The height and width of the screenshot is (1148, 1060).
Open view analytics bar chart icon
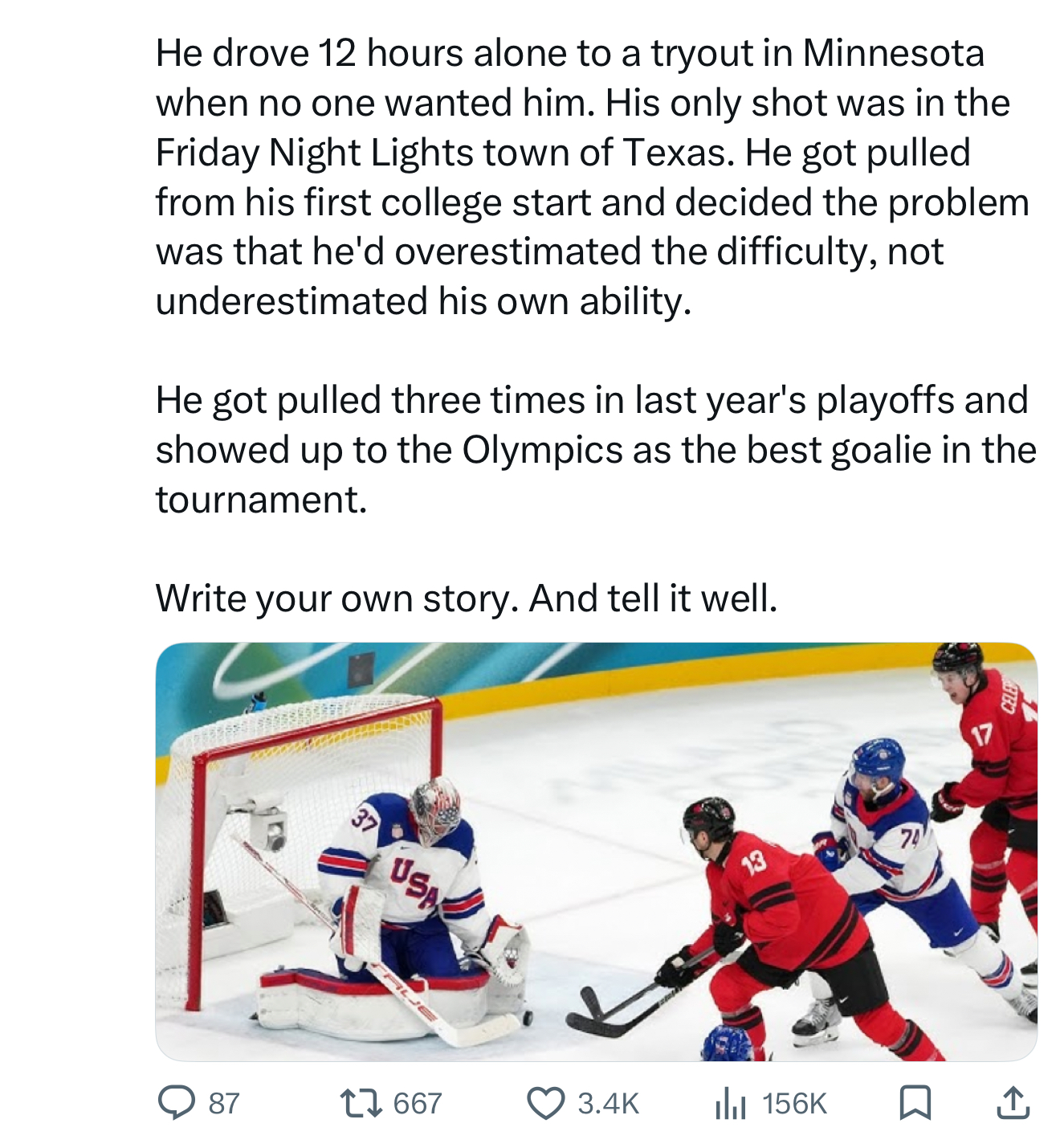[730, 1102]
